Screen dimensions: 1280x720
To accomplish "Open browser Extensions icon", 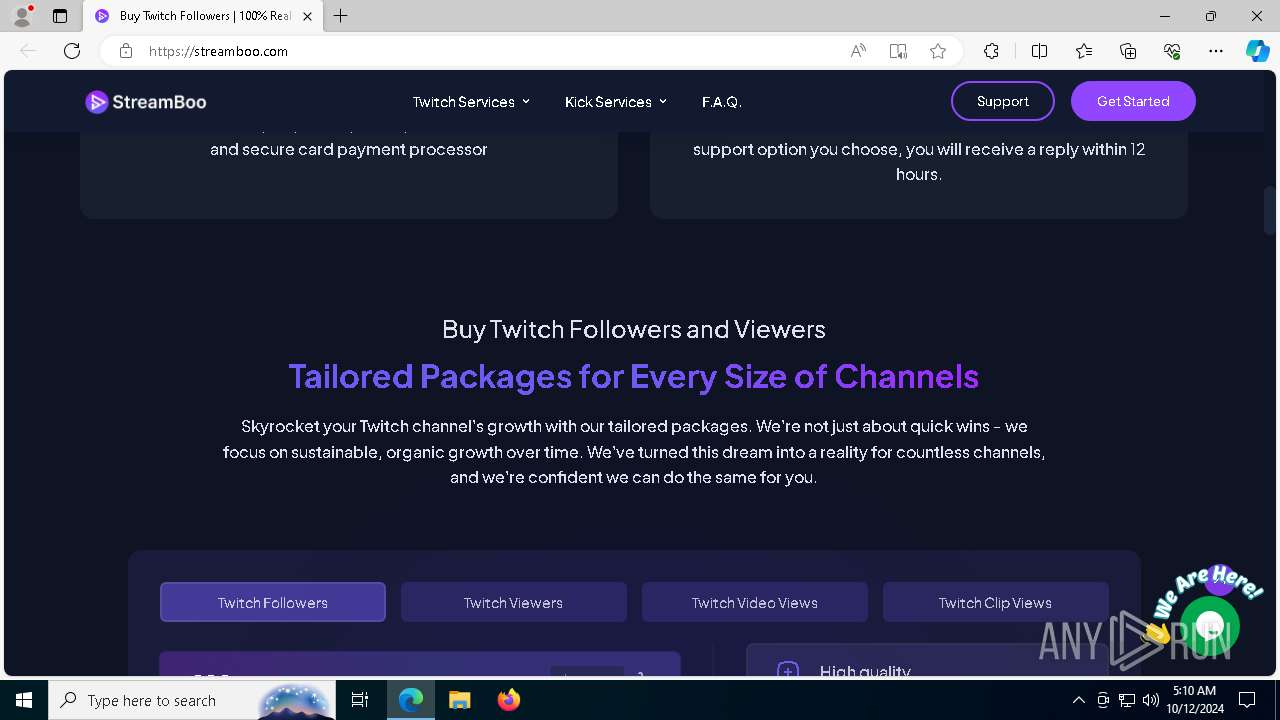I will (x=991, y=51).
